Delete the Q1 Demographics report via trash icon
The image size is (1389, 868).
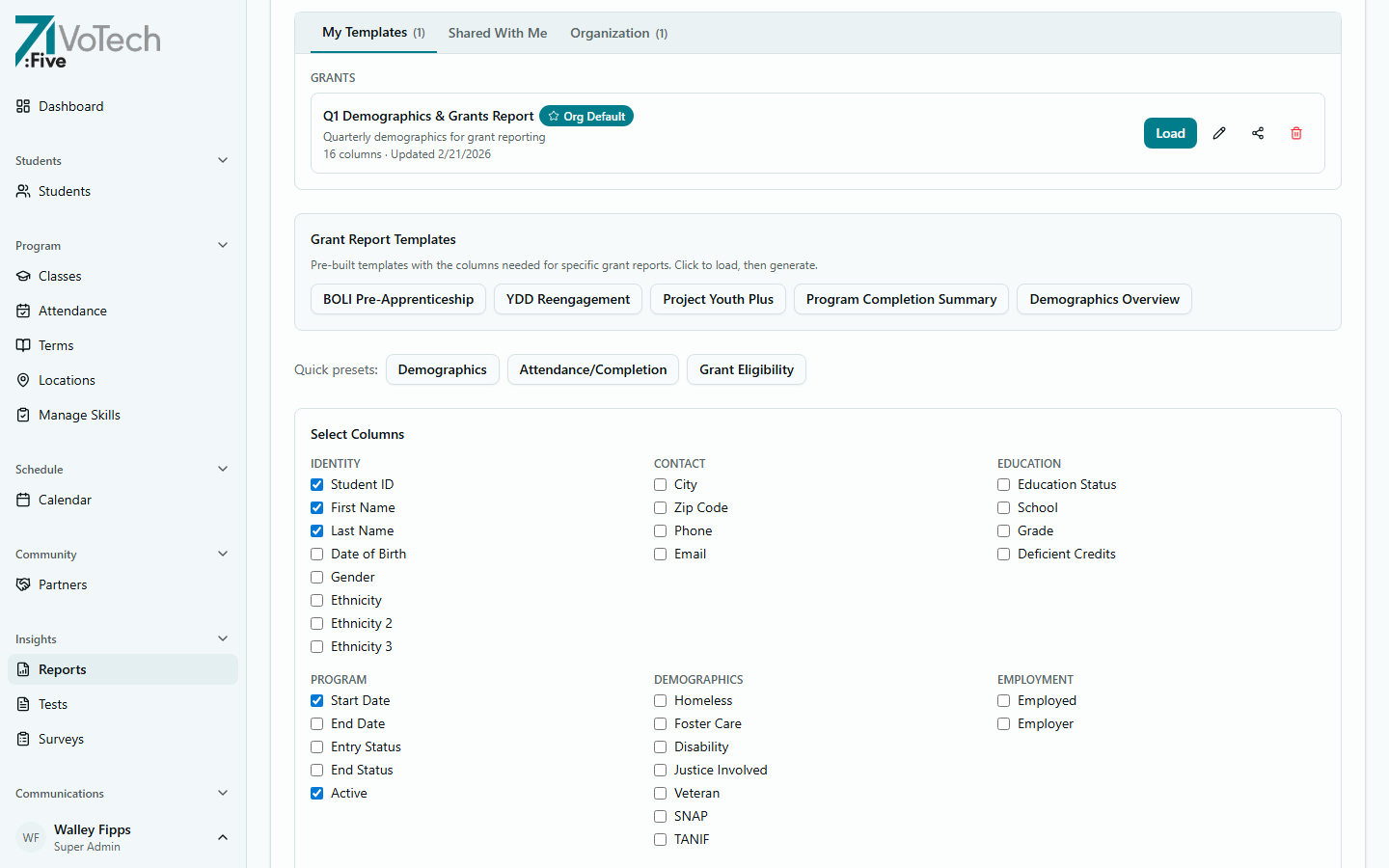pos(1296,133)
